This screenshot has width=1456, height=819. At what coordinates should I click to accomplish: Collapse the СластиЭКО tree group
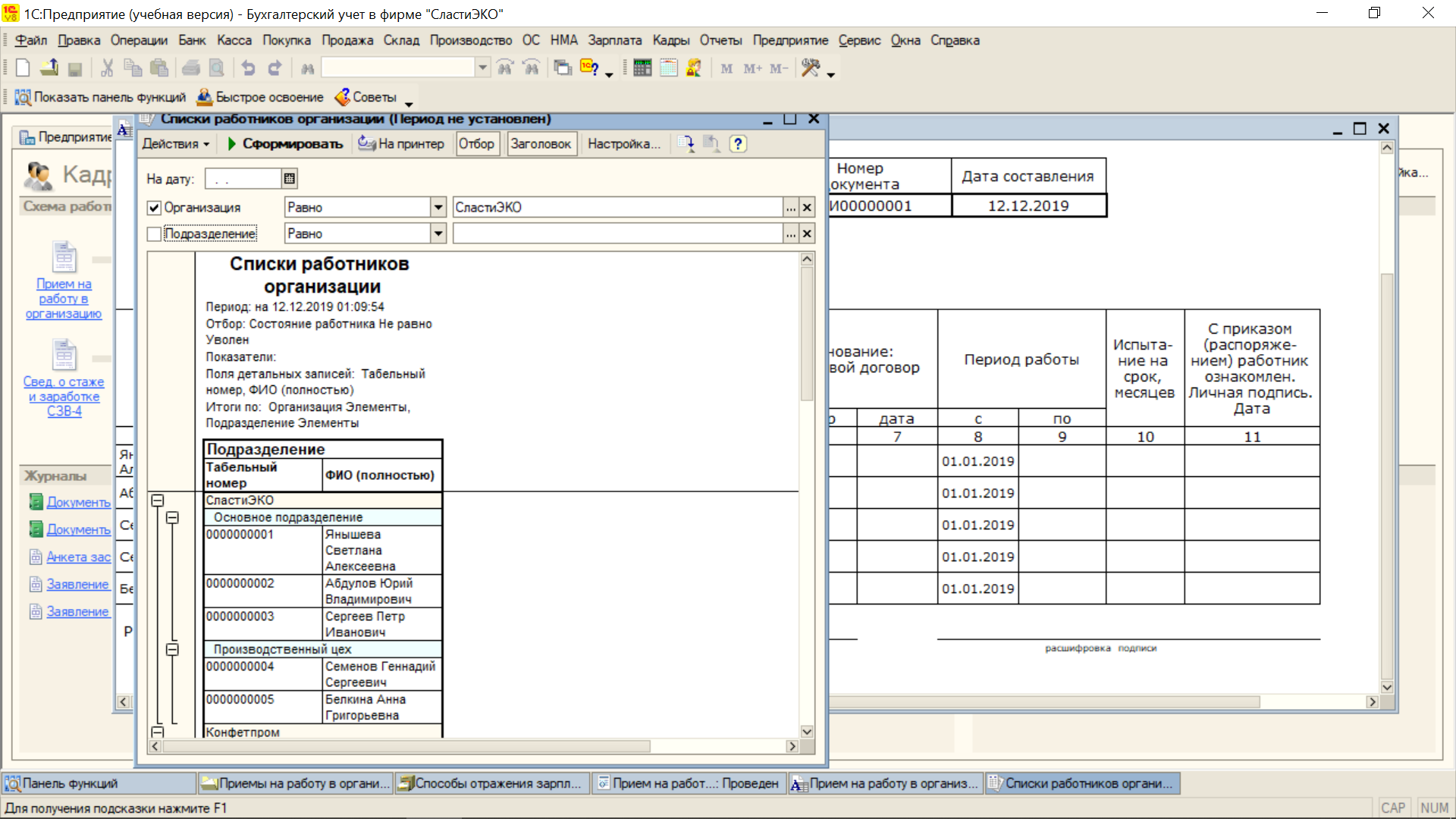pyautogui.click(x=158, y=500)
